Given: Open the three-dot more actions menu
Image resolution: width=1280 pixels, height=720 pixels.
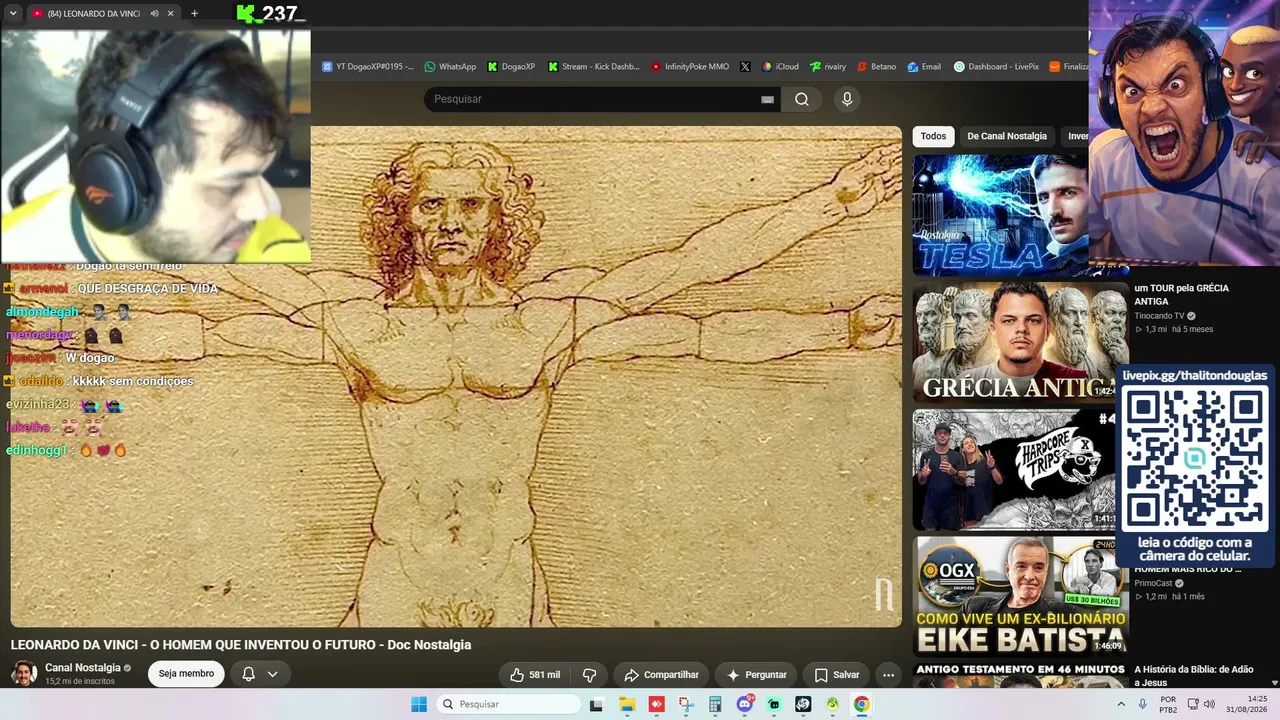Looking at the screenshot, I should [x=888, y=675].
